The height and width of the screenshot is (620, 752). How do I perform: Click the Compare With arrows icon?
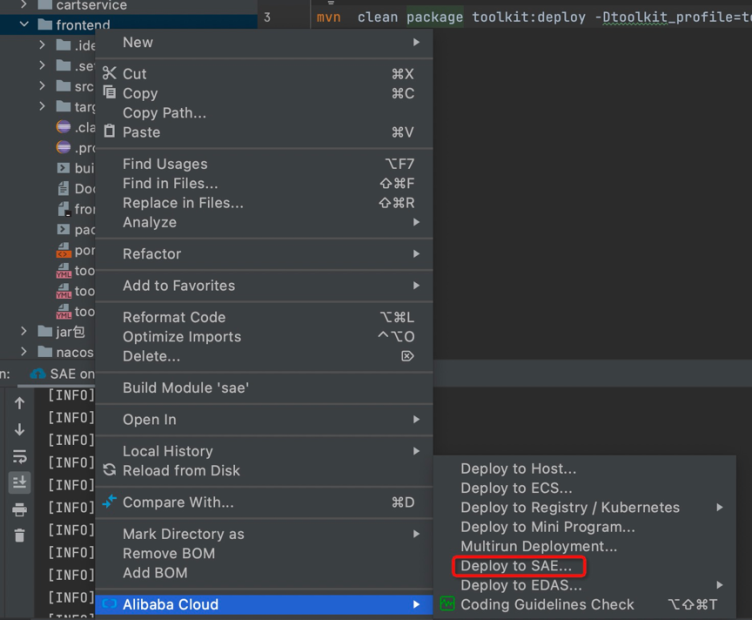109,502
